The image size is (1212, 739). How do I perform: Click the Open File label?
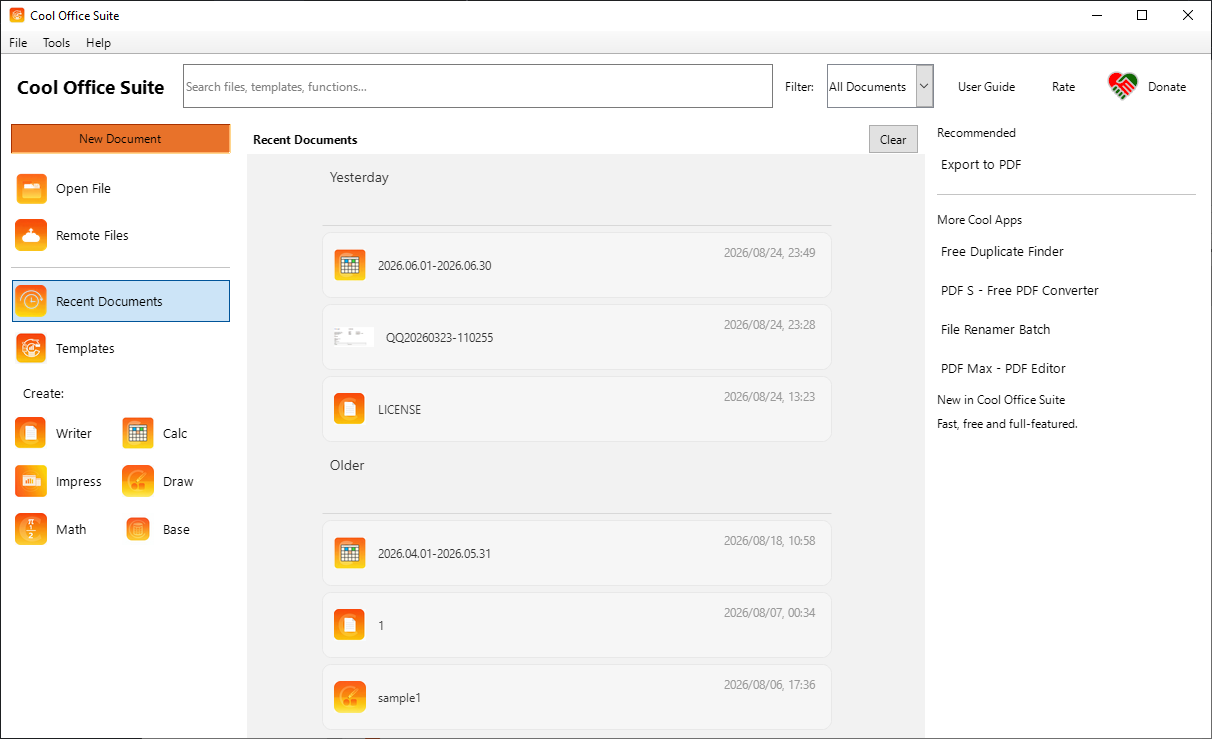tap(83, 189)
